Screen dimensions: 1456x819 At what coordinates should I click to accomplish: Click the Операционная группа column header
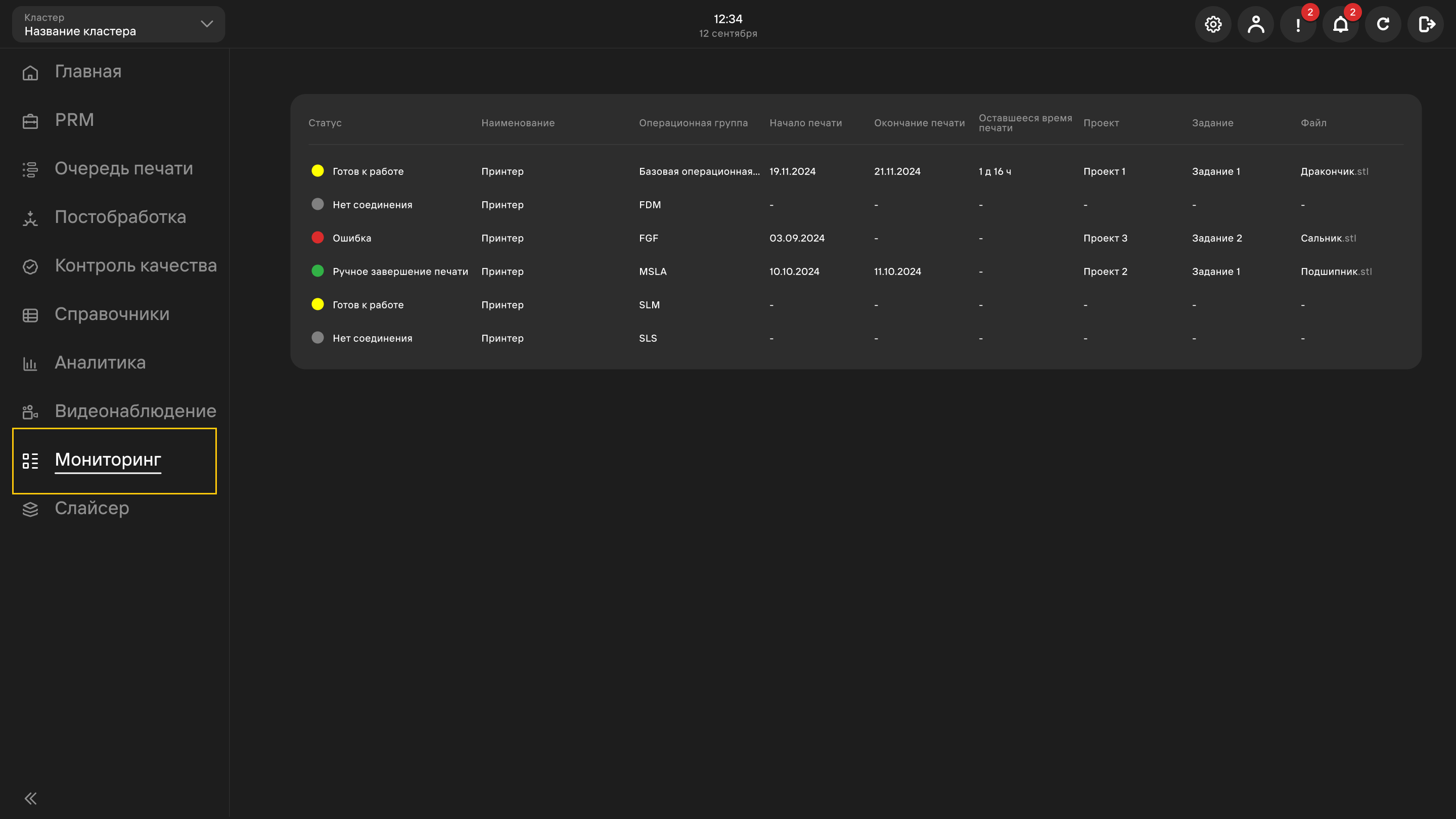[694, 123]
